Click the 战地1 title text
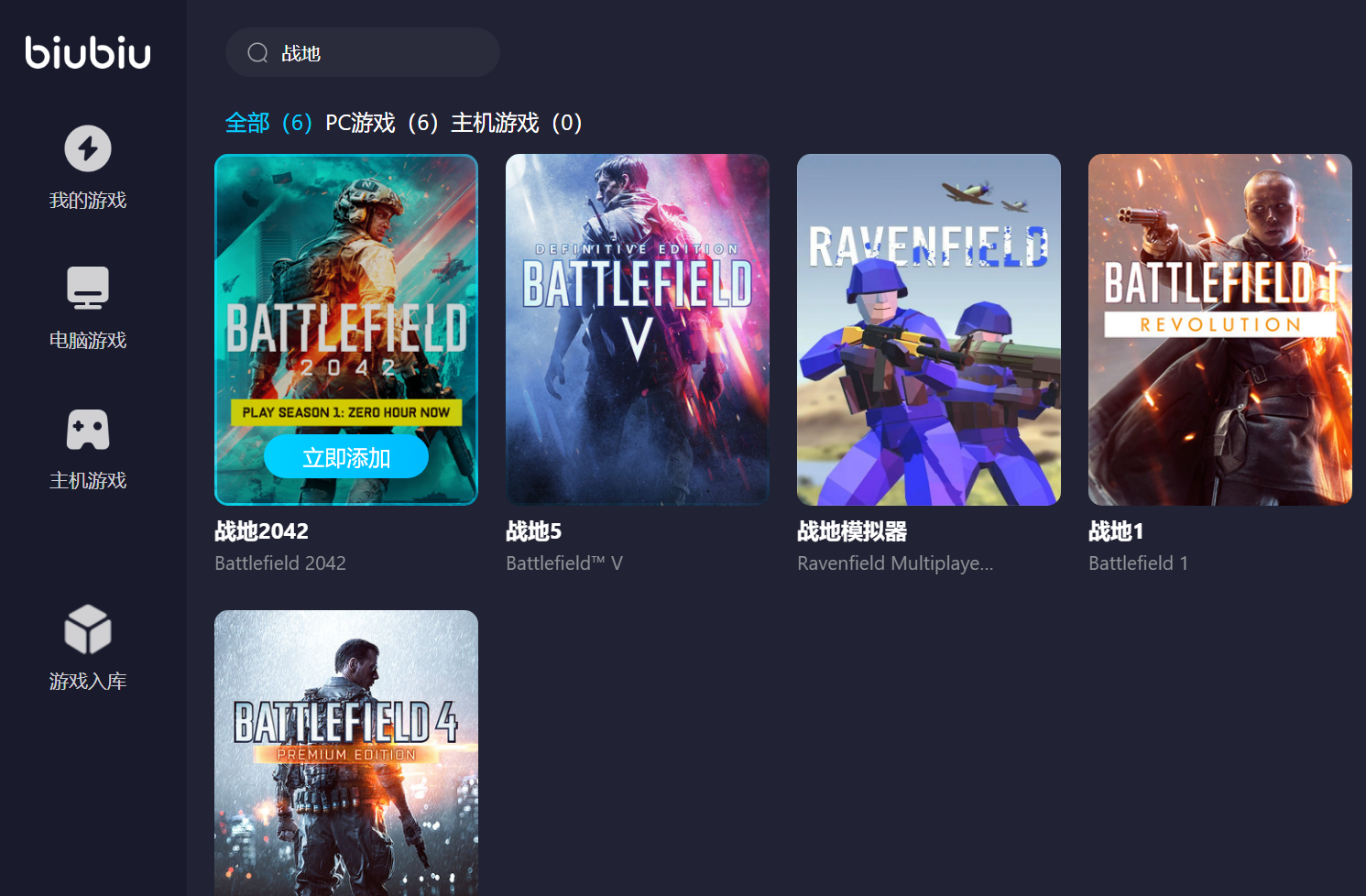The height and width of the screenshot is (896, 1366). click(1115, 531)
